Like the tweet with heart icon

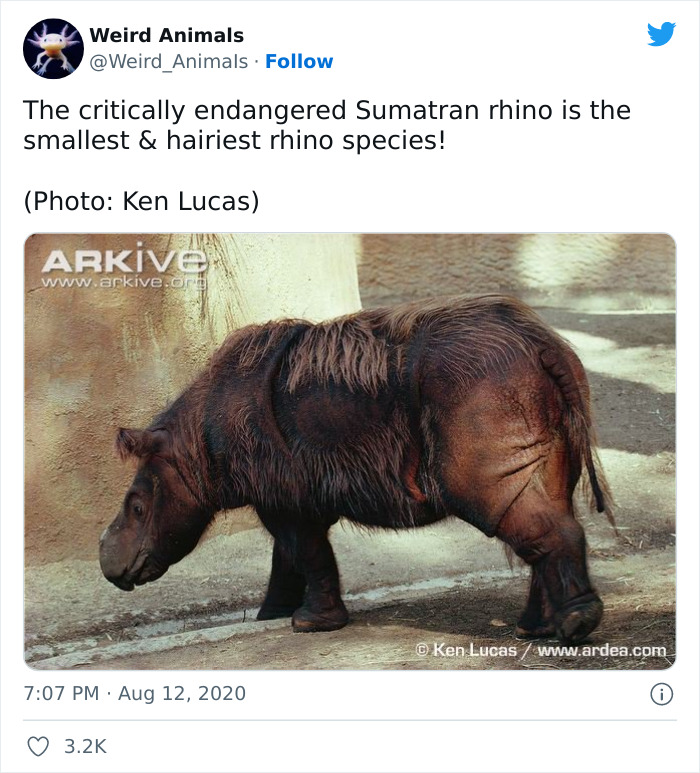[38, 746]
